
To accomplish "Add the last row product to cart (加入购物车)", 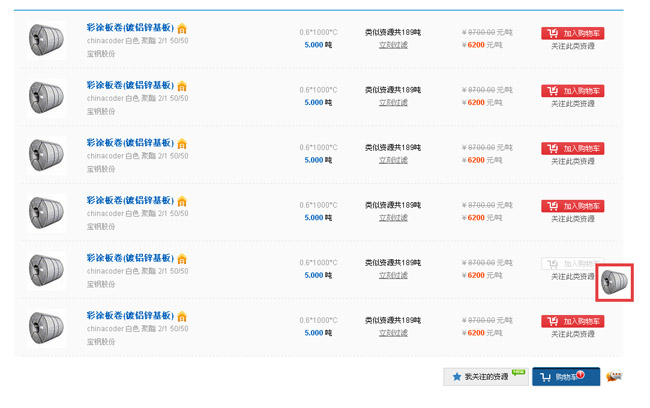I will pyautogui.click(x=573, y=321).
